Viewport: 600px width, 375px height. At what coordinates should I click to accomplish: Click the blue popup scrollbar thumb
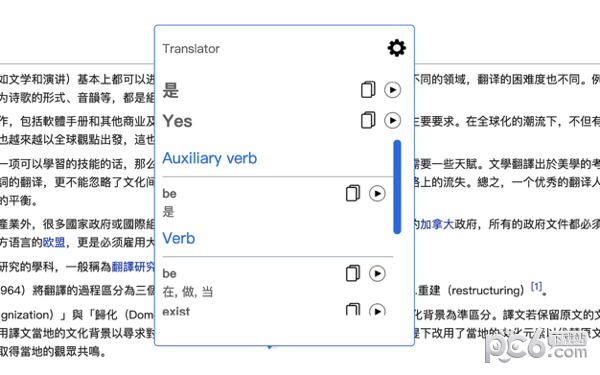[x=397, y=187]
